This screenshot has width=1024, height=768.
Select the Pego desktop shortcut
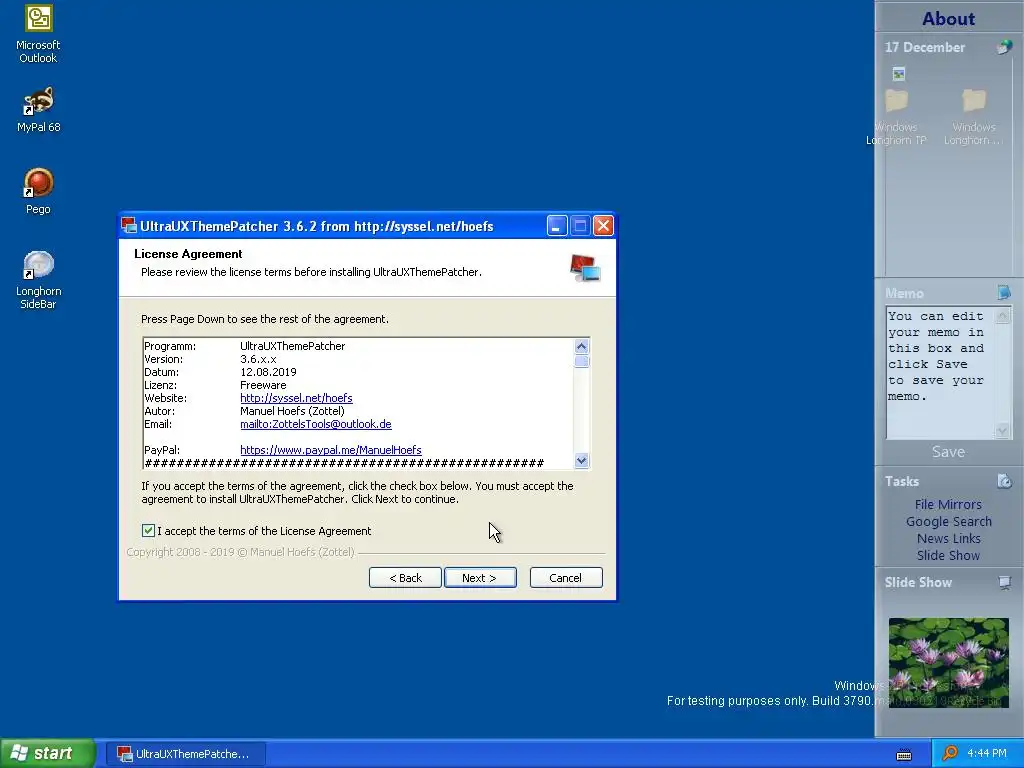(x=38, y=191)
